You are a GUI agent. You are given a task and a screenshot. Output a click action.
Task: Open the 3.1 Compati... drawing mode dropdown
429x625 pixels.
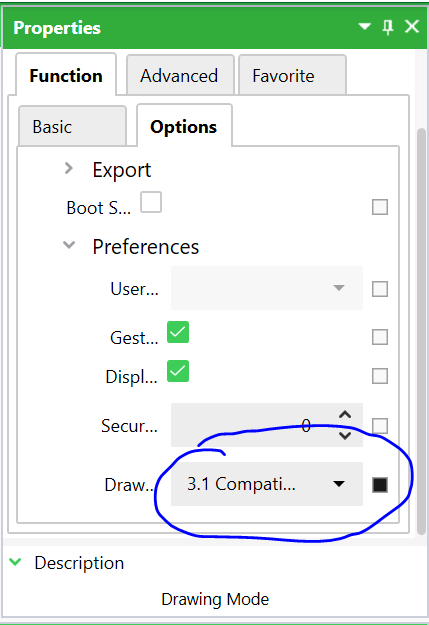(x=267, y=484)
